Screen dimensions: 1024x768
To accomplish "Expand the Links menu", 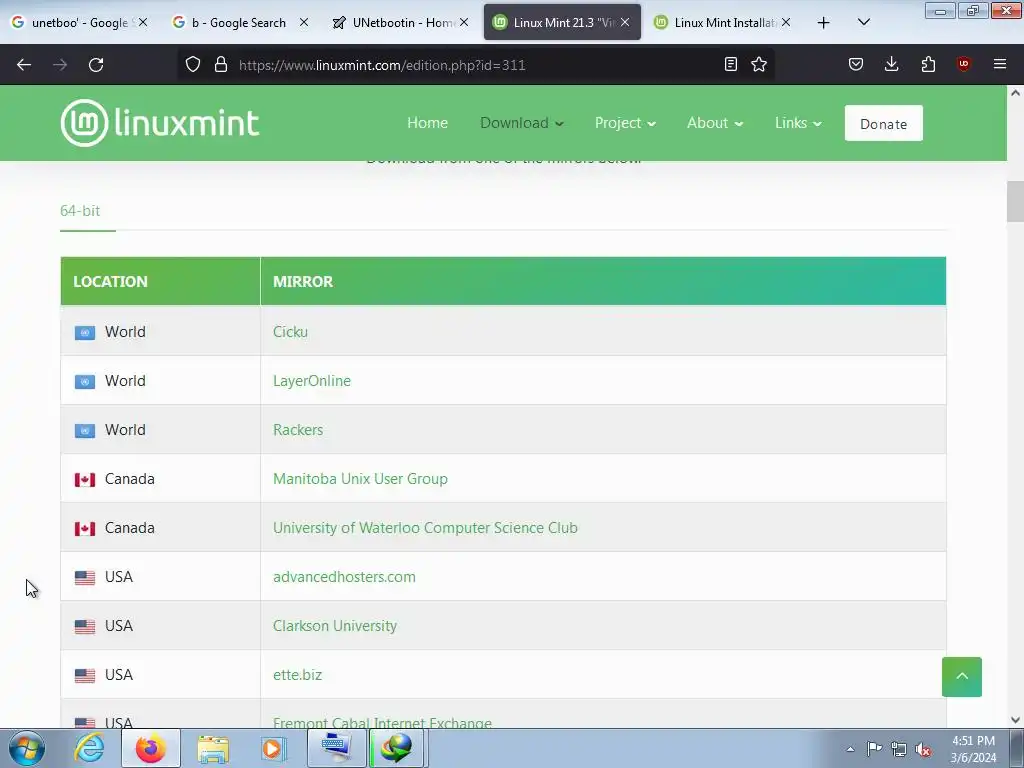I will pyautogui.click(x=797, y=123).
